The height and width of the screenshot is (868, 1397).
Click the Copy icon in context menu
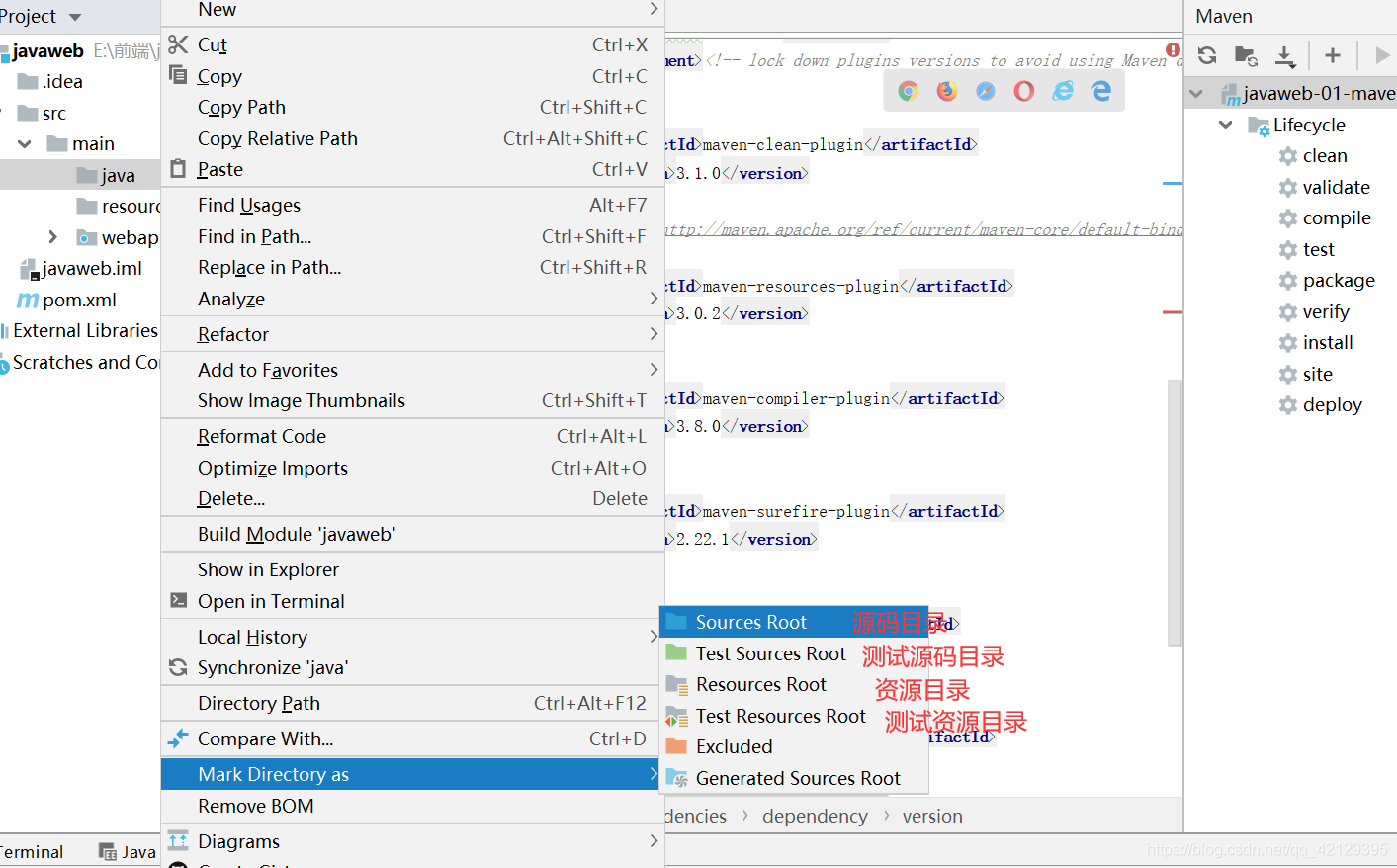(x=178, y=75)
